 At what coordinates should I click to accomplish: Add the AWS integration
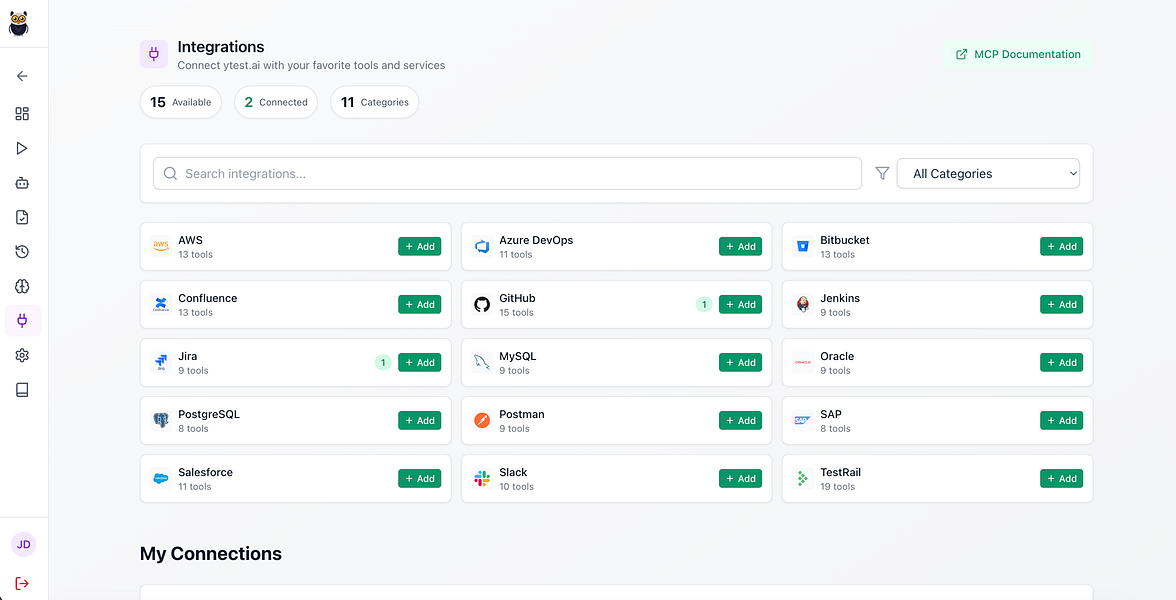point(419,246)
